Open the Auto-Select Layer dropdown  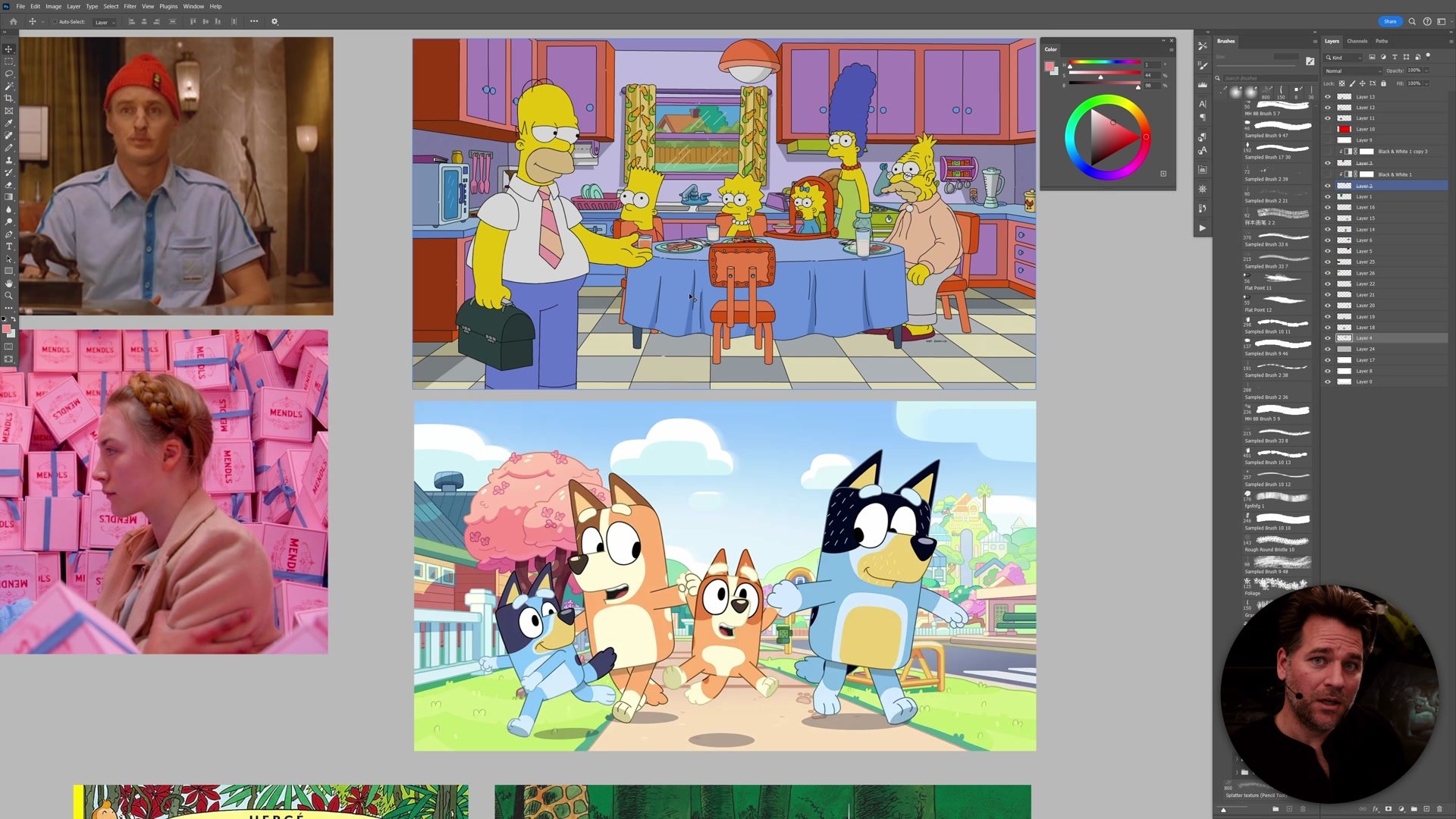pyautogui.click(x=105, y=22)
